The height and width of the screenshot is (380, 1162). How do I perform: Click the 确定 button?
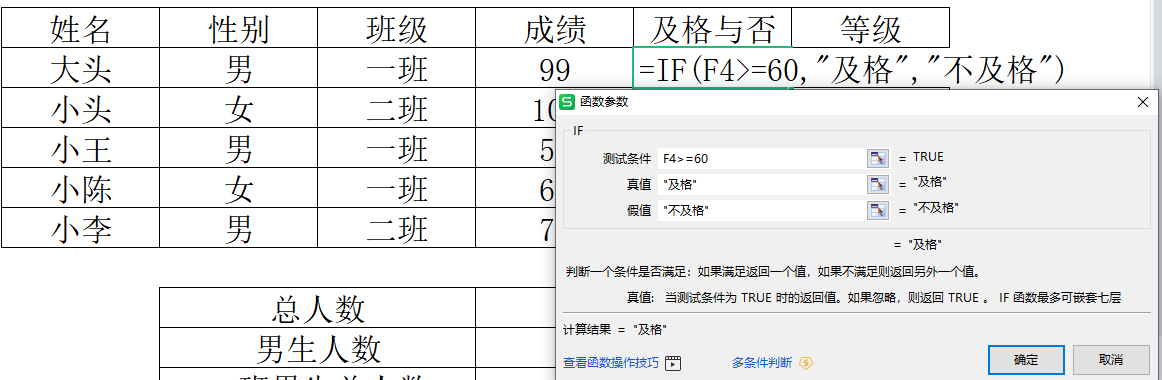pyautogui.click(x=1026, y=360)
